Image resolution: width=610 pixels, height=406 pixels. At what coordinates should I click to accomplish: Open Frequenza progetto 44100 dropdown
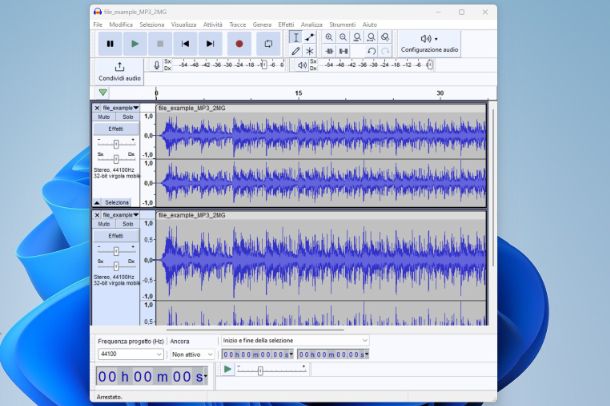[130, 354]
